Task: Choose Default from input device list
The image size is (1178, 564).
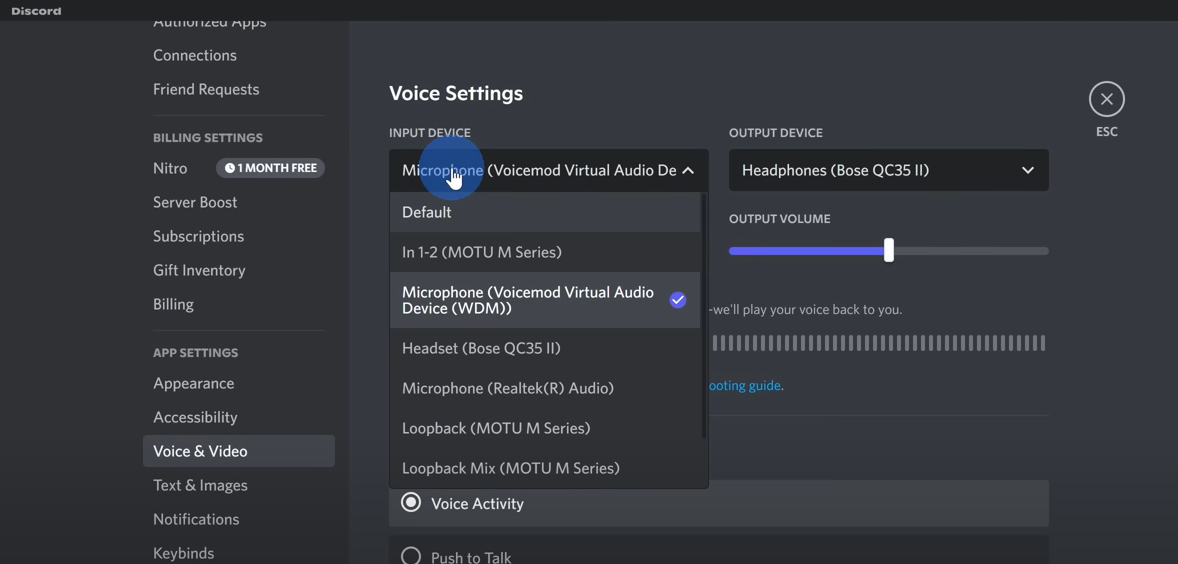Action: tap(427, 212)
